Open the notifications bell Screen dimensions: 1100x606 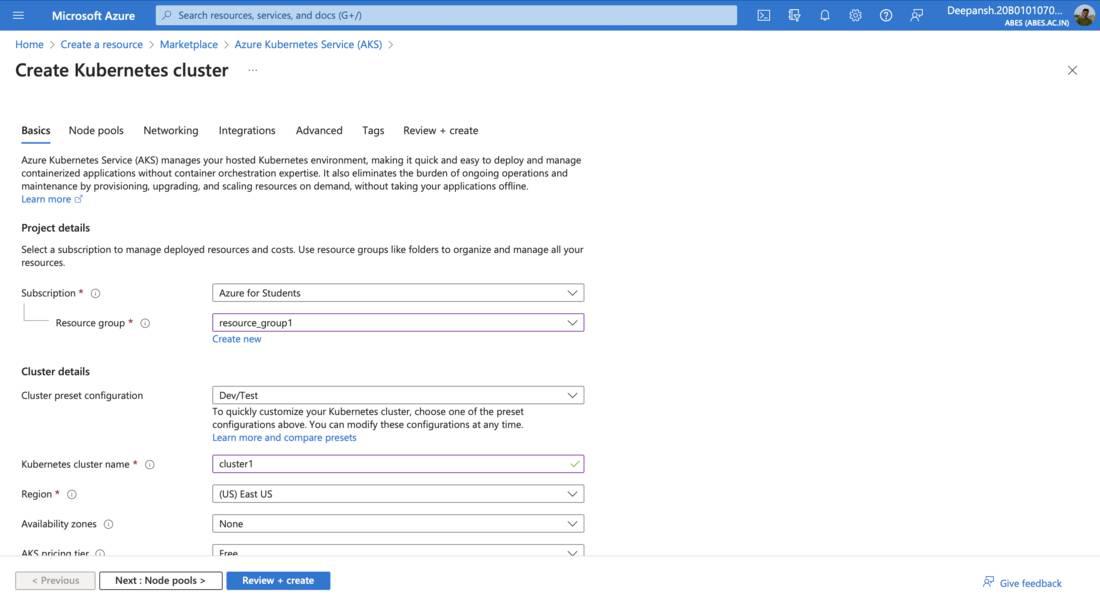tap(824, 15)
